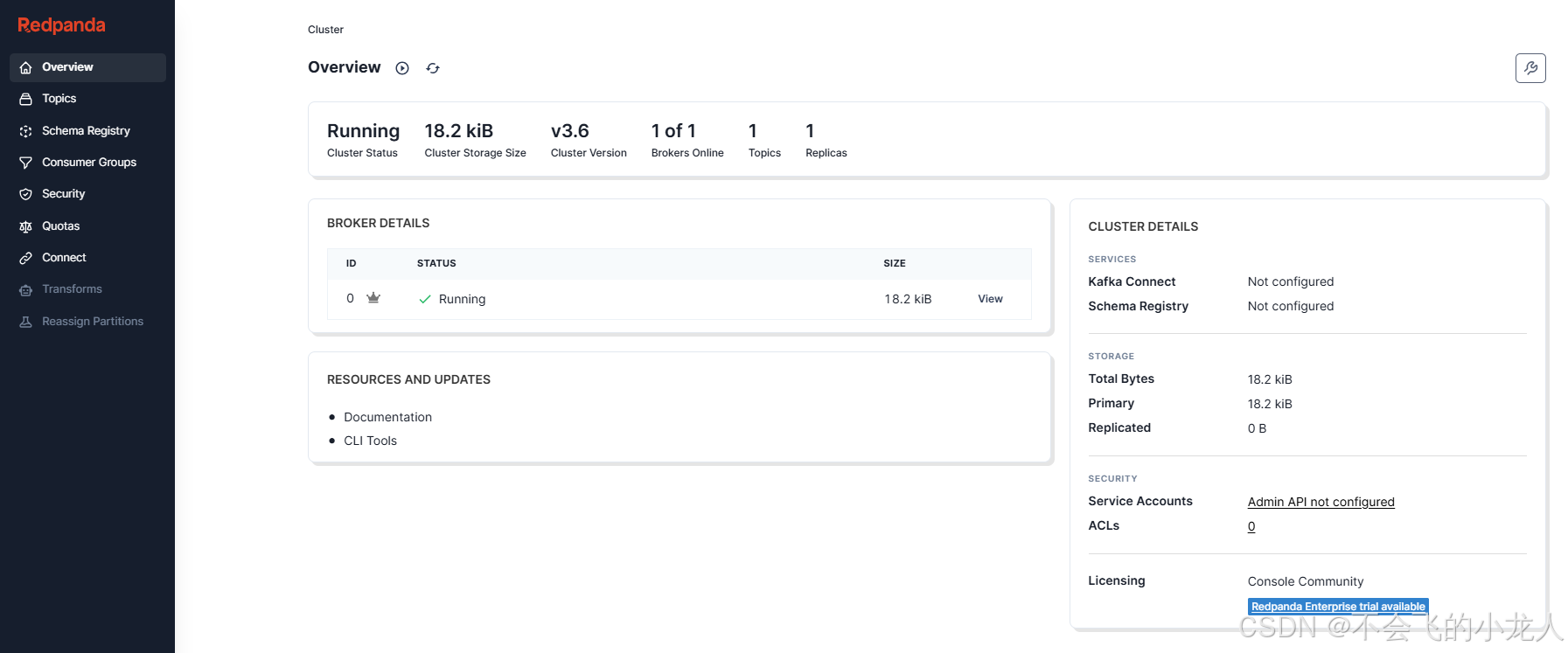Image resolution: width=1568 pixels, height=653 pixels.
Task: Open Overview in the sidebar
Action: 87,67
